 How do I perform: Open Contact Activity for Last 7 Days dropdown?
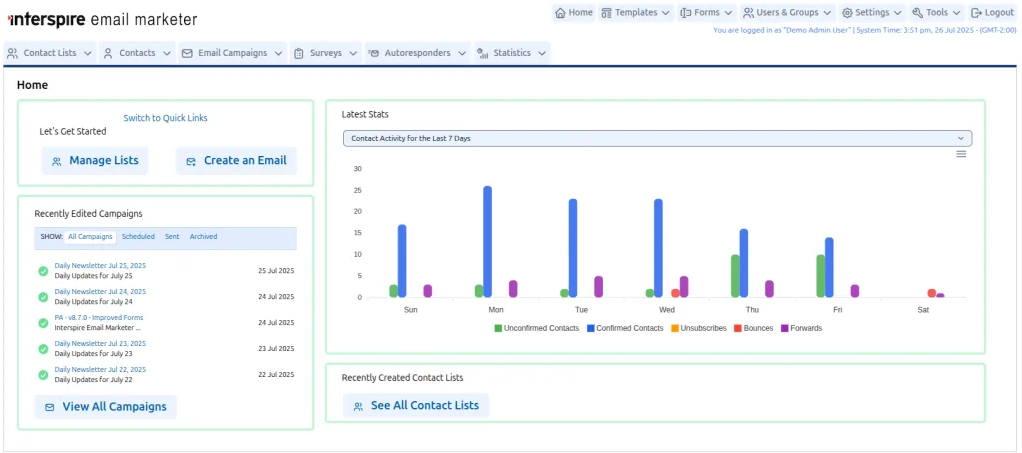pyautogui.click(x=657, y=138)
